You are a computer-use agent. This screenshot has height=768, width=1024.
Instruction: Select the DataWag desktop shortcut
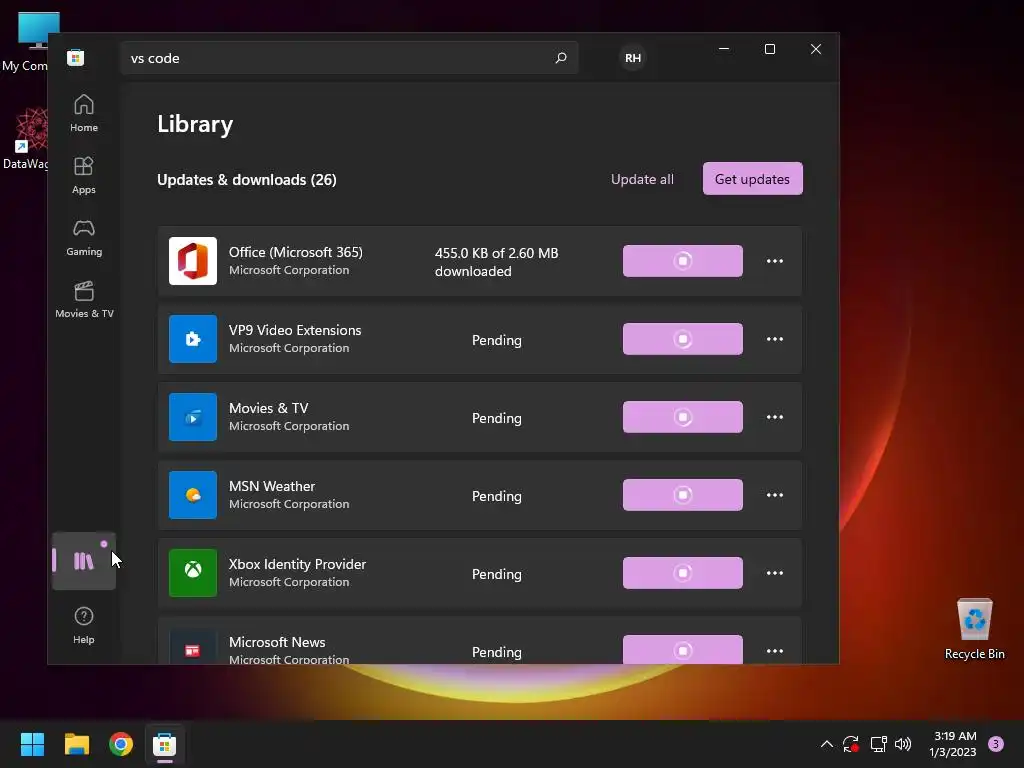pos(26,139)
